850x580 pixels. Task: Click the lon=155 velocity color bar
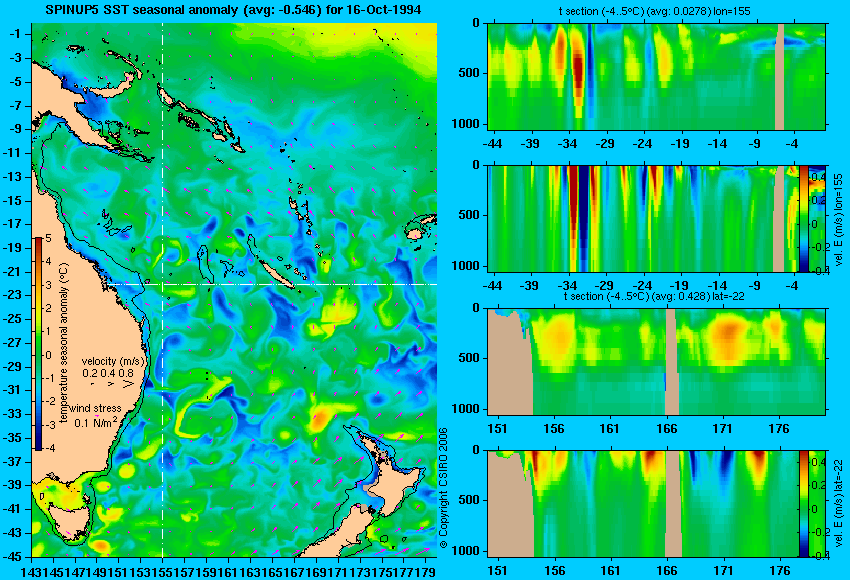point(803,218)
